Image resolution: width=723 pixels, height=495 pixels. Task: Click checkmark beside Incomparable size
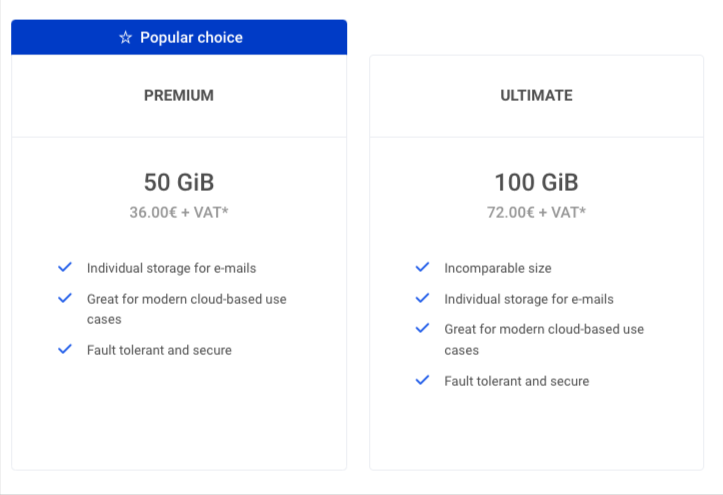coord(422,267)
